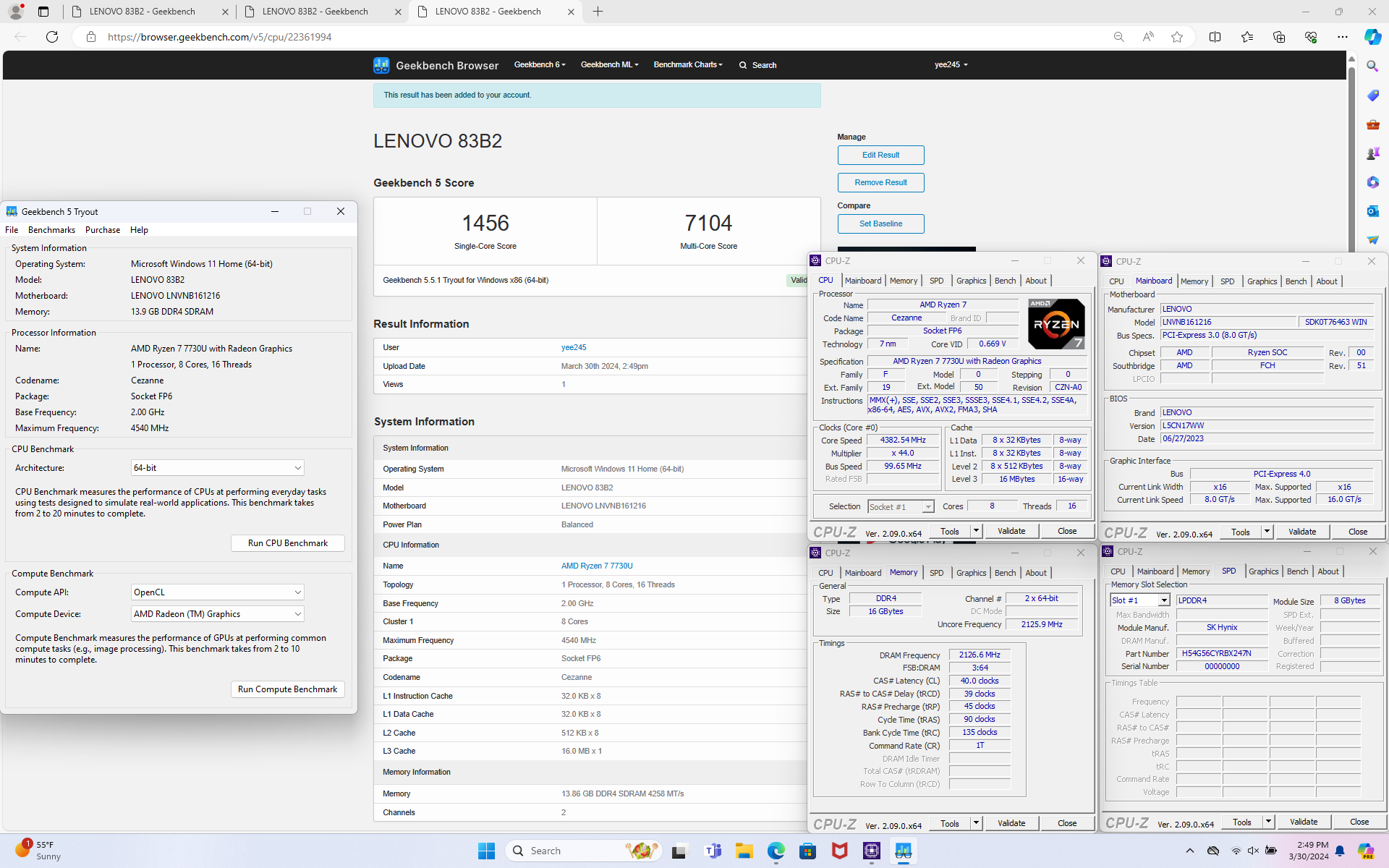Click the Remove Result button
Image resolution: width=1389 pixels, height=868 pixels.
[880, 182]
